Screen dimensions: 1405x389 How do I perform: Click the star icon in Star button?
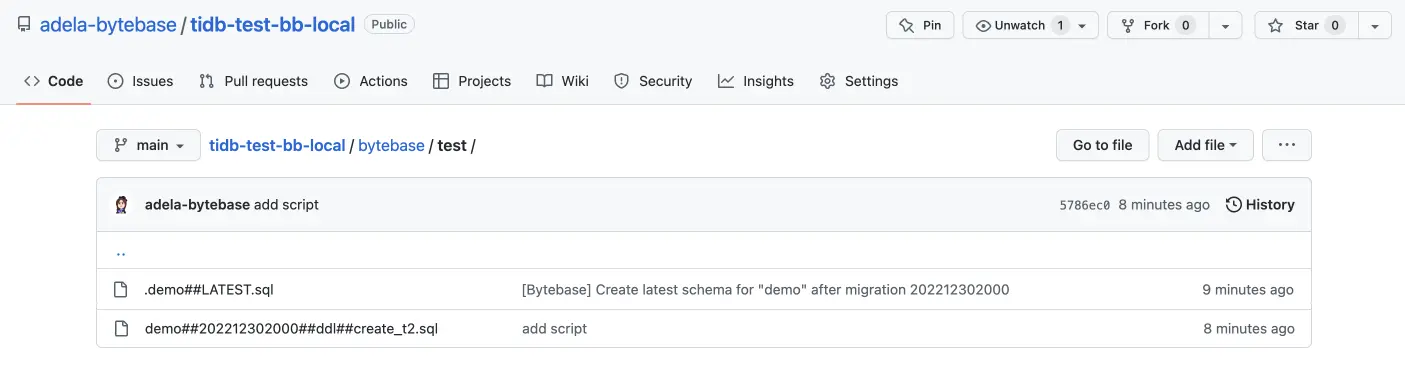pyautogui.click(x=1275, y=26)
